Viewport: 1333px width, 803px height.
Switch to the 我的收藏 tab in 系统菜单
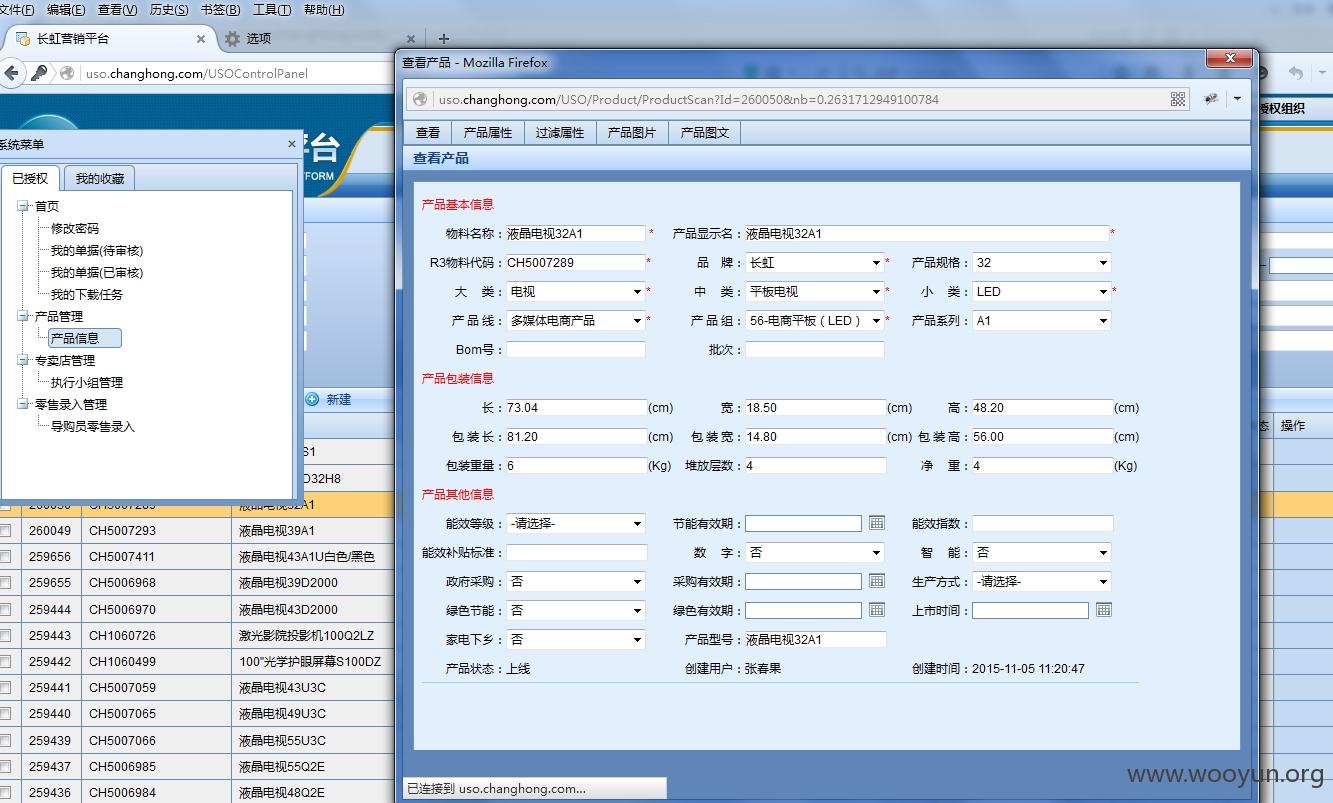pyautogui.click(x=100, y=179)
